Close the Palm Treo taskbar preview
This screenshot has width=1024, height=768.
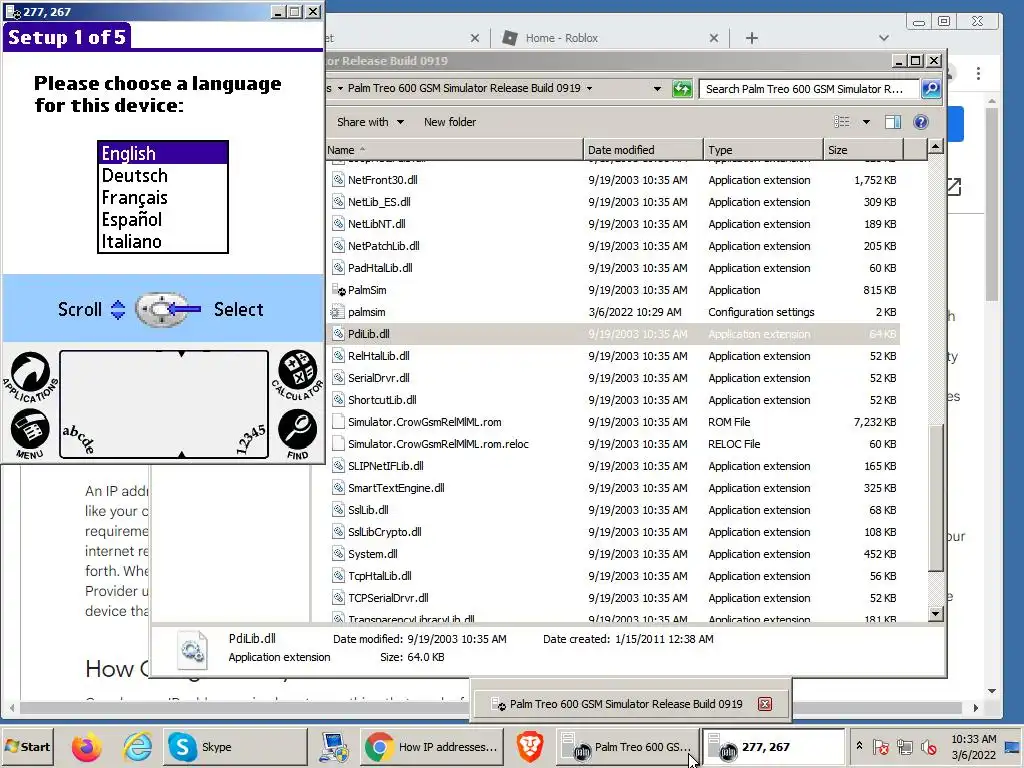tap(765, 704)
